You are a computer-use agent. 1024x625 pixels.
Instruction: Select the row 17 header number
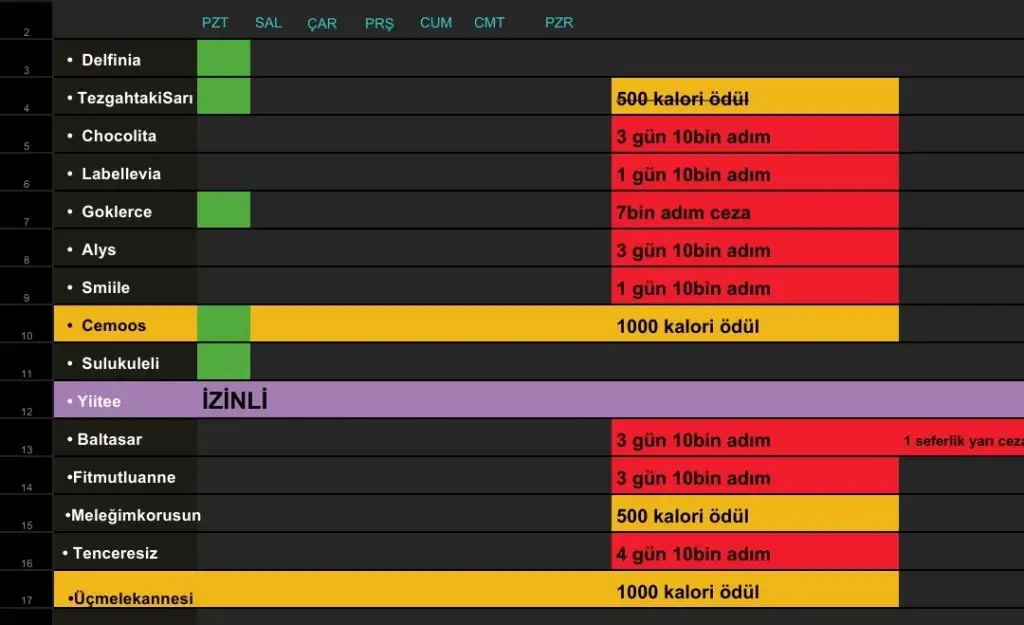tap(26, 600)
